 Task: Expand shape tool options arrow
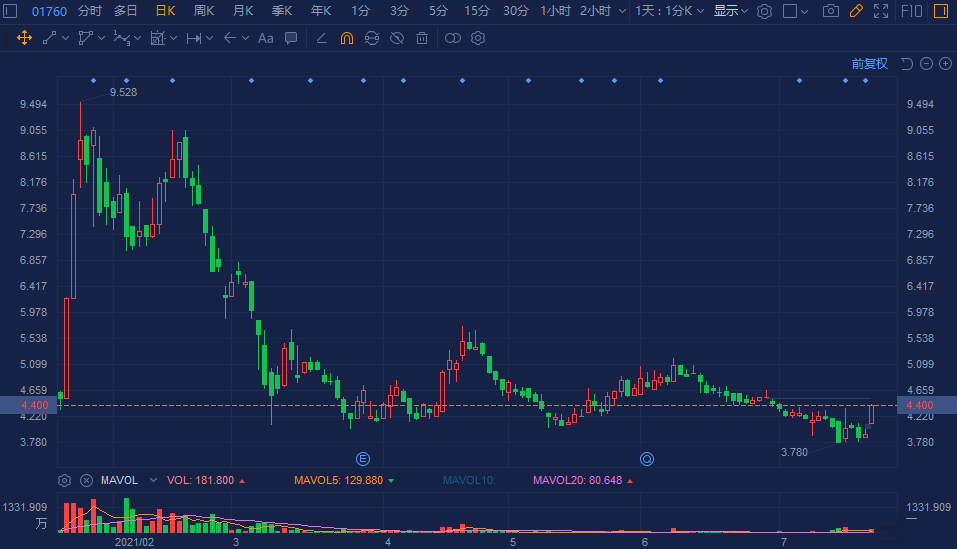[101, 38]
